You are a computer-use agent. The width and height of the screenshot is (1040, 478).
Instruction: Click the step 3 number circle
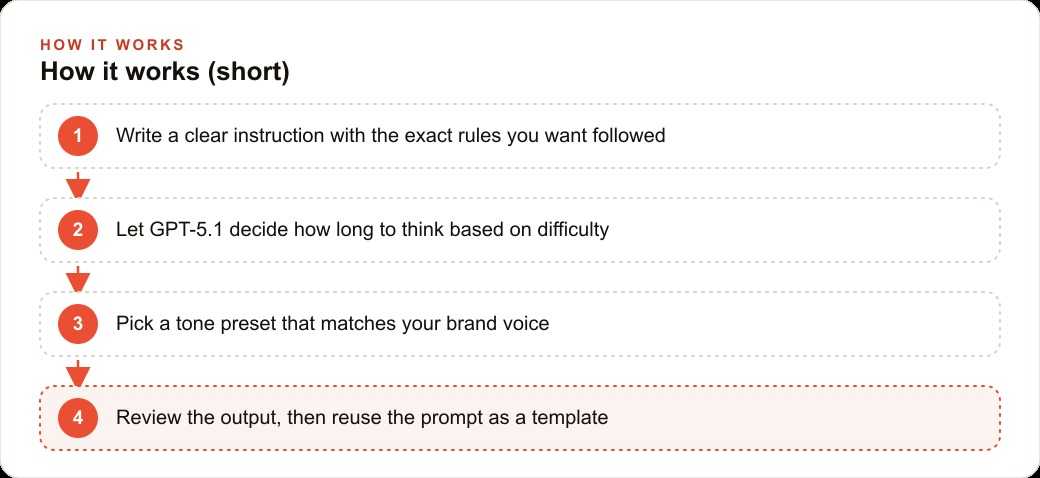(78, 324)
